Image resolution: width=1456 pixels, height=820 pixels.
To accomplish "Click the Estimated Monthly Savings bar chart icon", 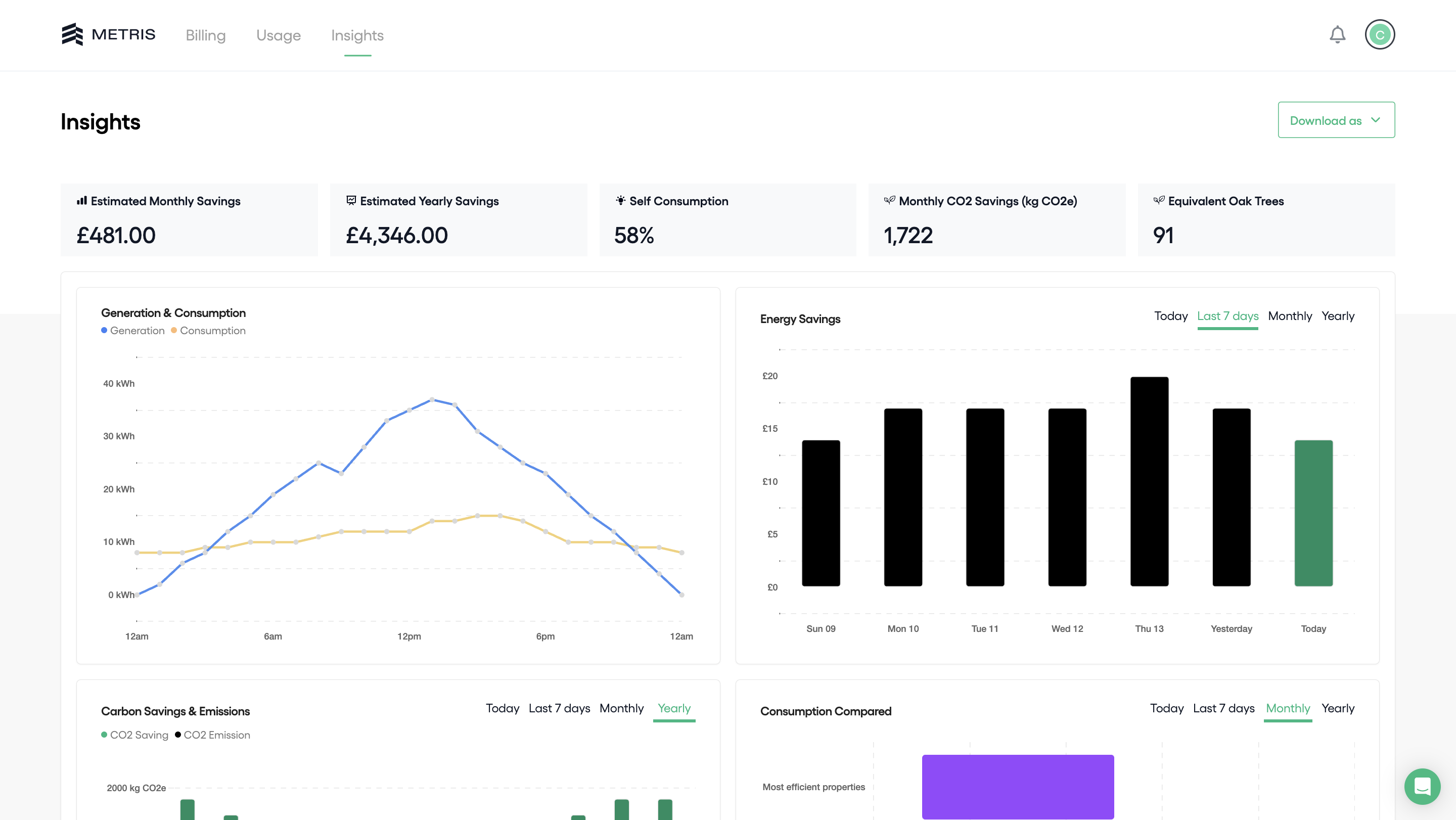I will pos(82,201).
